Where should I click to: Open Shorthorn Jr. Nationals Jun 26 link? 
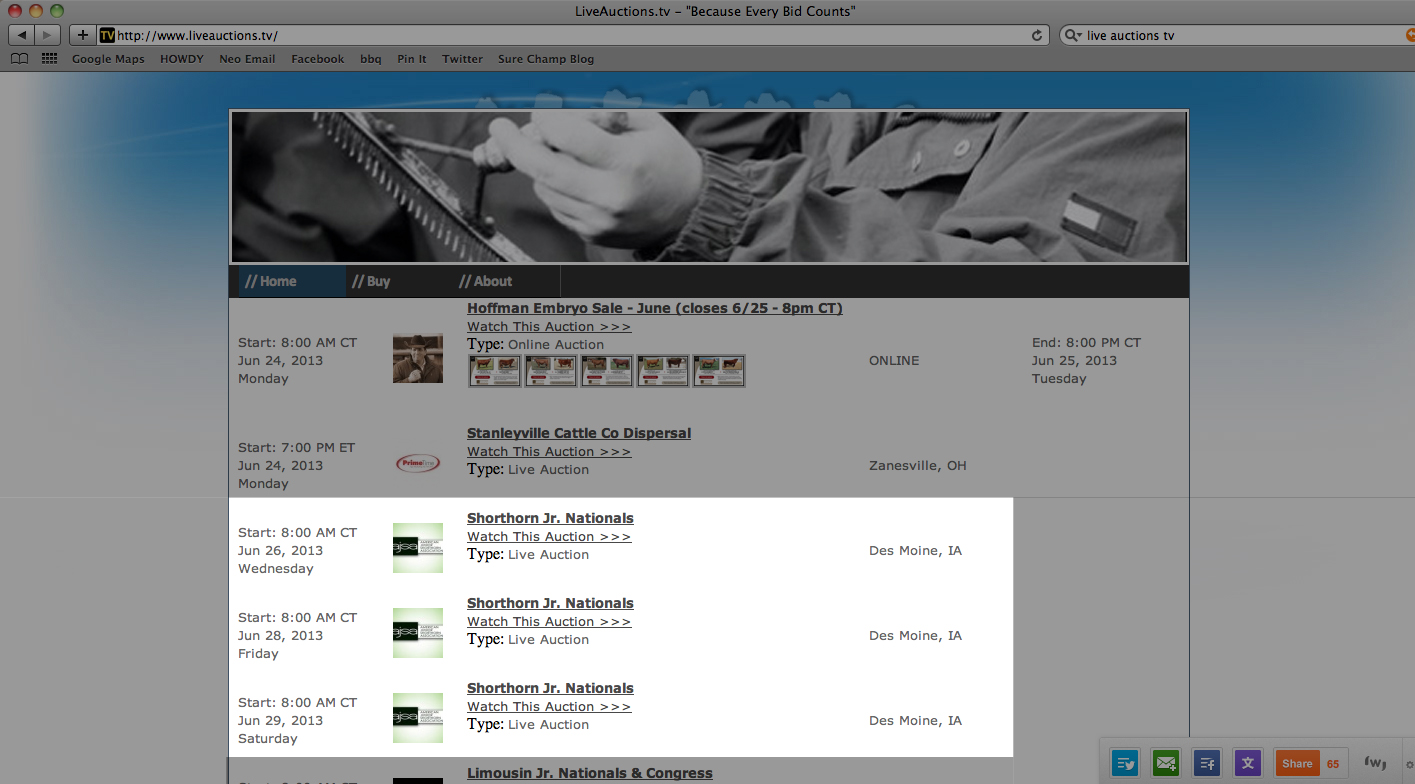pos(550,518)
